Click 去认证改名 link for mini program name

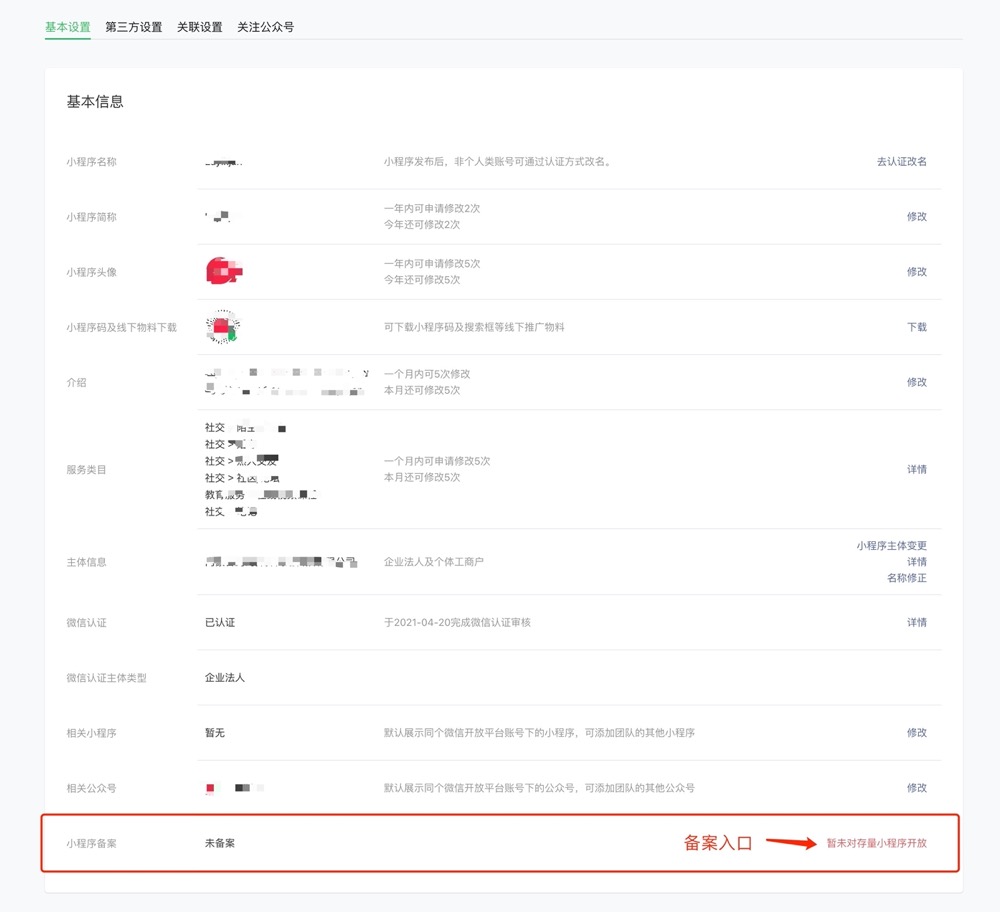point(901,161)
